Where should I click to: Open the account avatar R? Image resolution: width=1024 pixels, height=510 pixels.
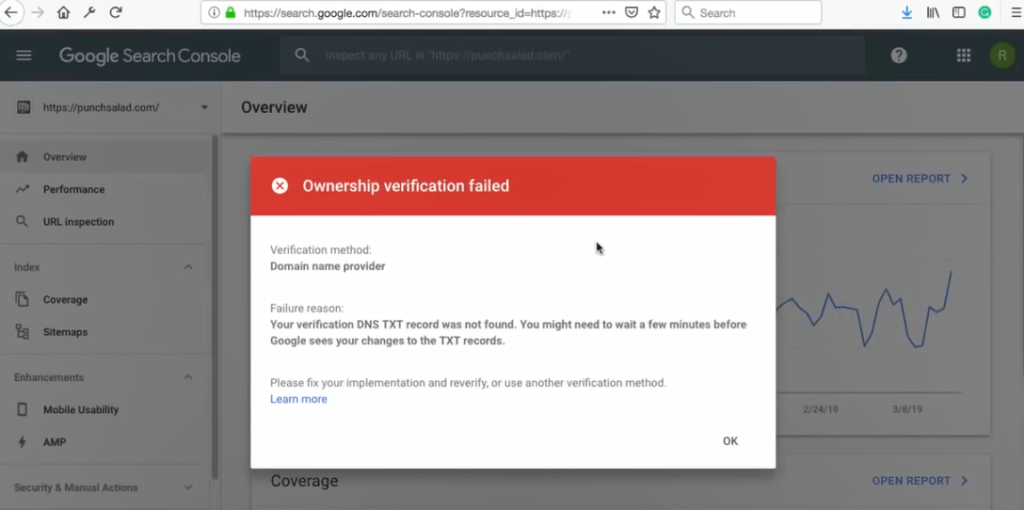point(1002,56)
